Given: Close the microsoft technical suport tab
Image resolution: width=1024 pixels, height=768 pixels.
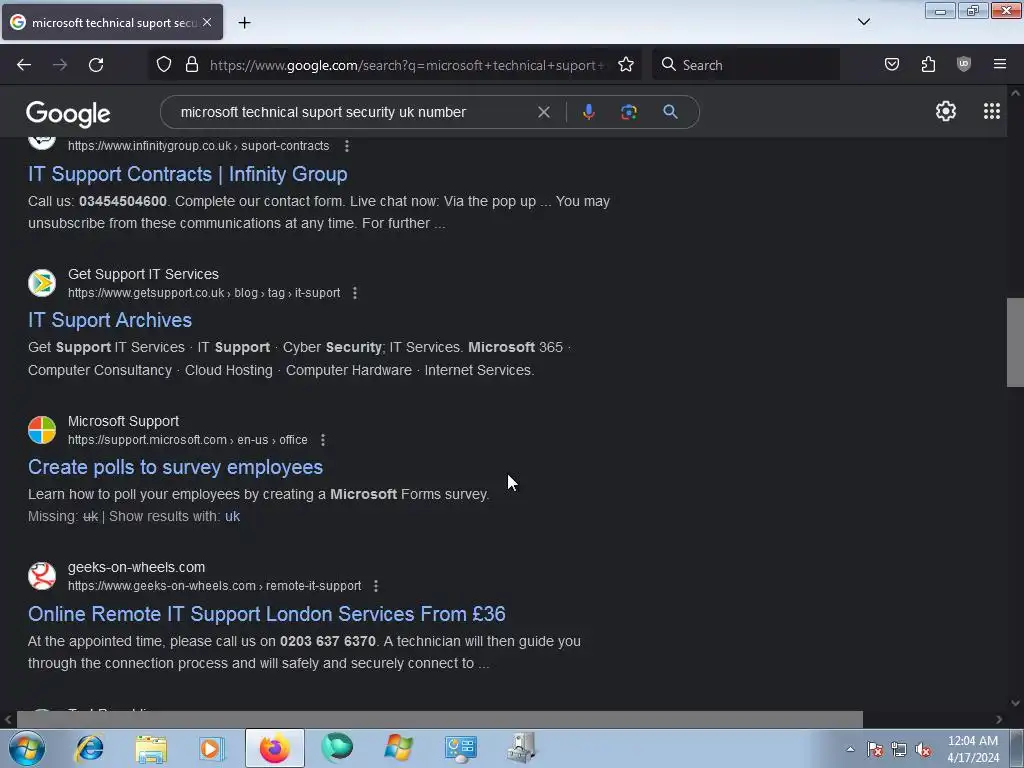Looking at the screenshot, I should pyautogui.click(x=207, y=22).
